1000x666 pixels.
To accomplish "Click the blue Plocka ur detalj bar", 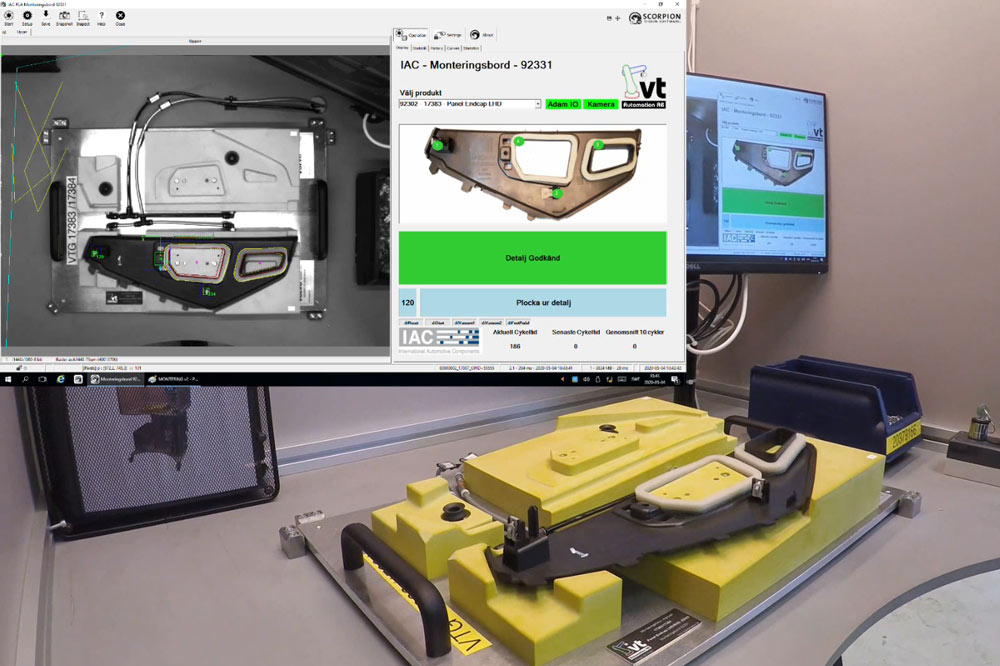I will coord(543,302).
